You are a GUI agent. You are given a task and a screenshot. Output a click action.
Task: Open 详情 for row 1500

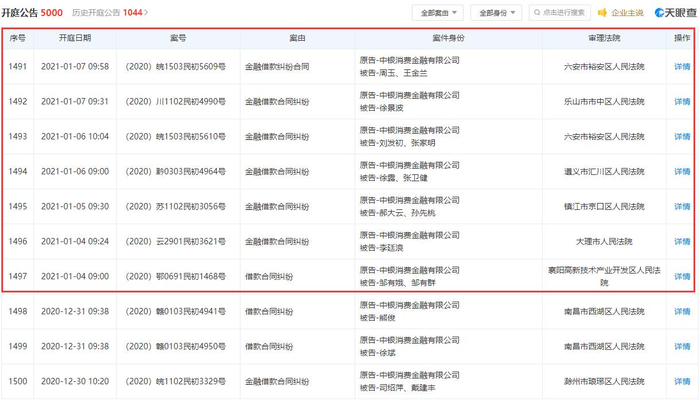coord(682,381)
